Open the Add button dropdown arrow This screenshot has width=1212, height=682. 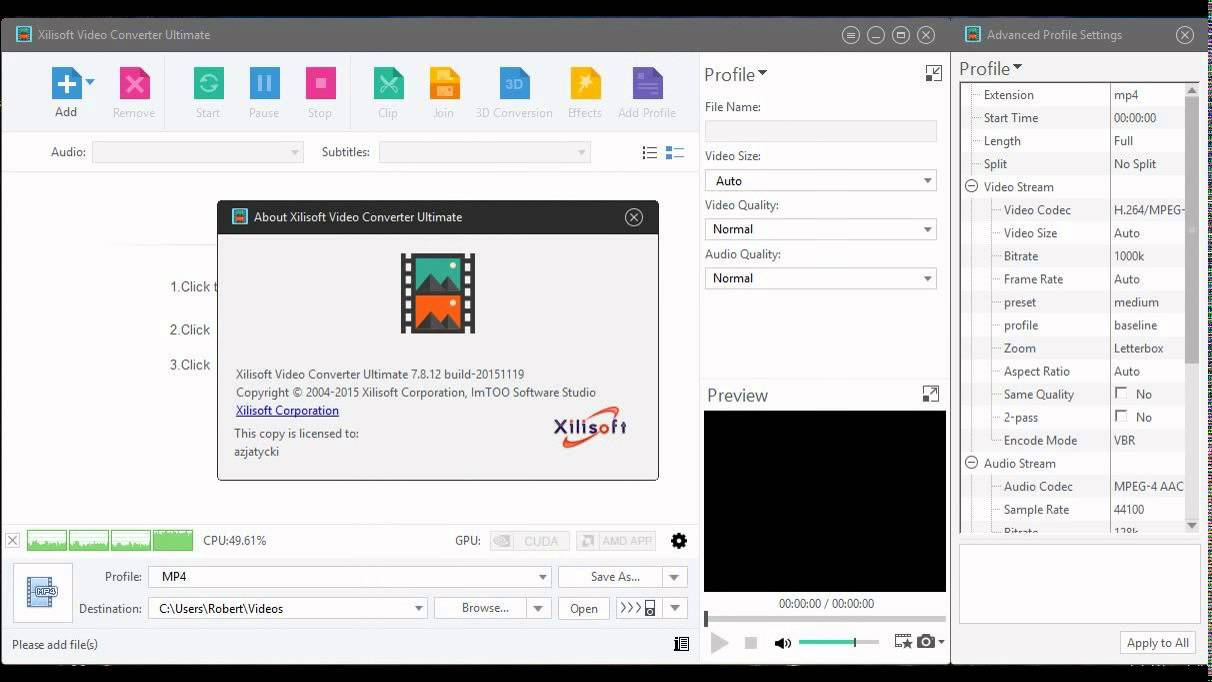[90, 82]
